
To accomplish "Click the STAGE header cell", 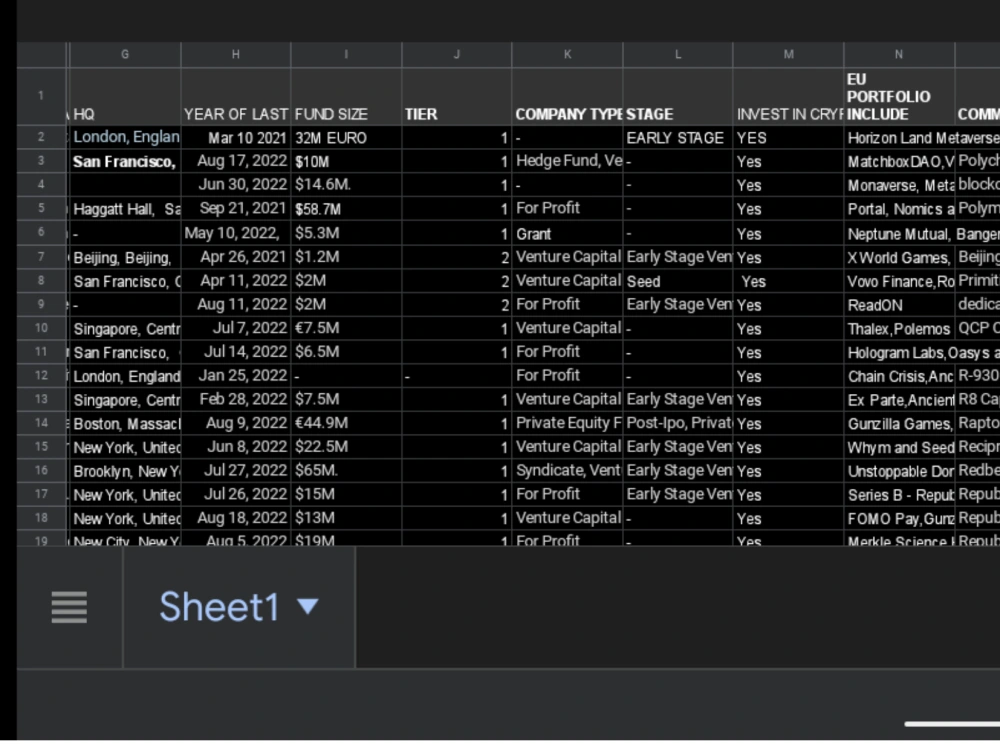I will tap(677, 97).
